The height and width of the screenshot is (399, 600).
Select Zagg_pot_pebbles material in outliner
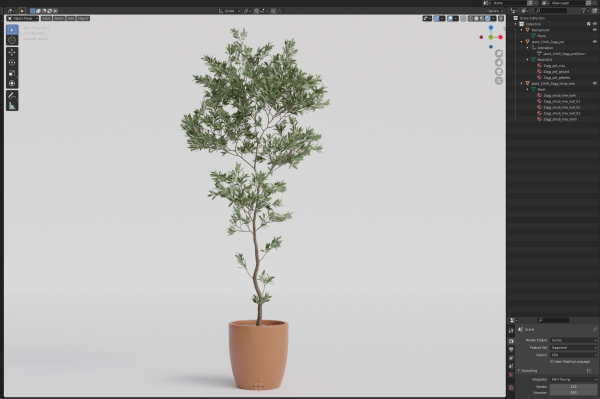tap(556, 78)
